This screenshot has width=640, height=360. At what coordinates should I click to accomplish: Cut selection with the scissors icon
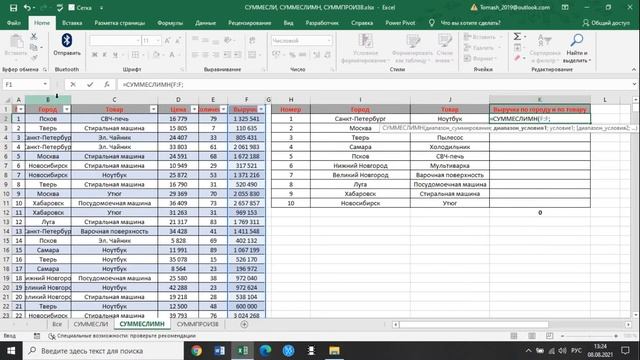click(34, 36)
